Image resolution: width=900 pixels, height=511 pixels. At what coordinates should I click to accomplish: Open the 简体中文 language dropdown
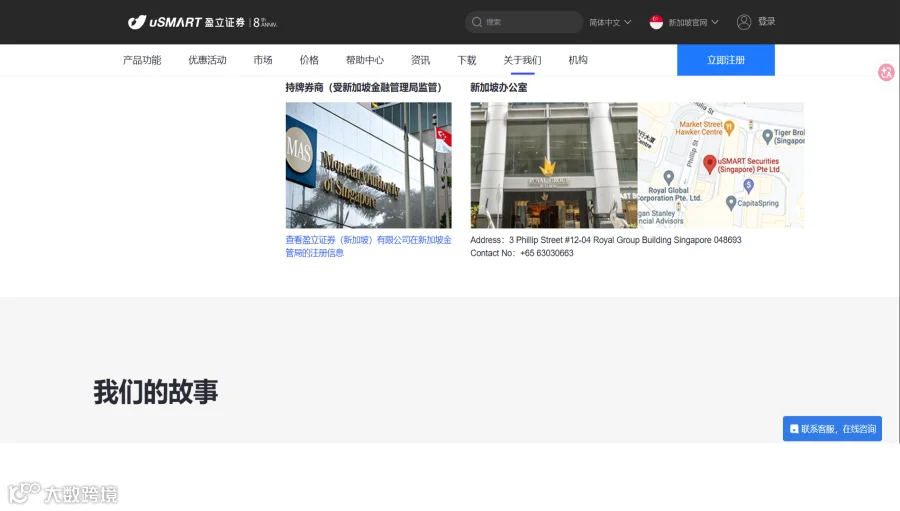click(x=610, y=22)
